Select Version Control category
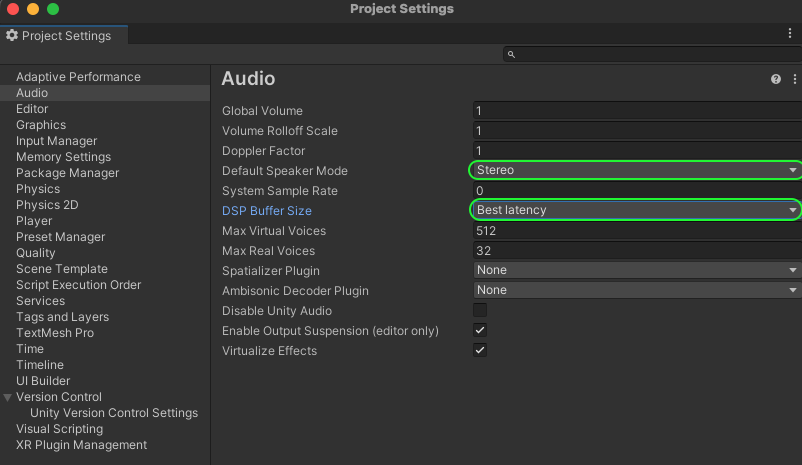The height and width of the screenshot is (465, 802). 59,397
